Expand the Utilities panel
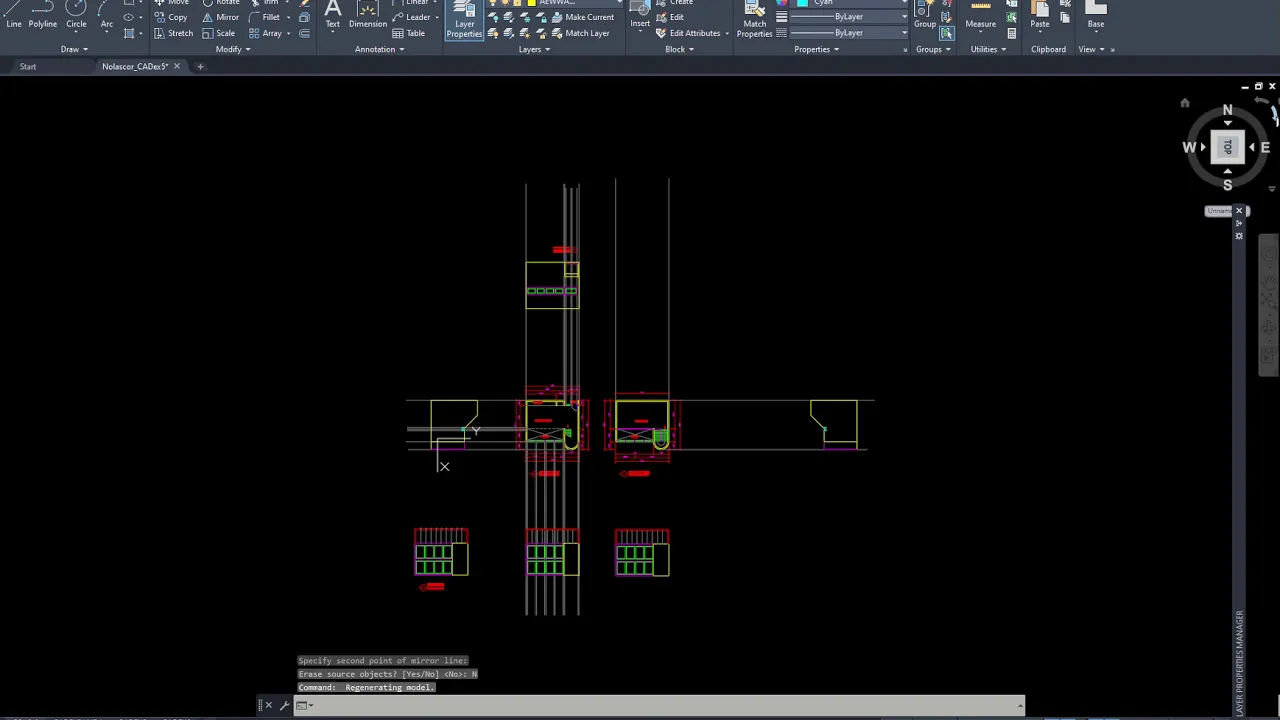The image size is (1280, 720). [988, 49]
